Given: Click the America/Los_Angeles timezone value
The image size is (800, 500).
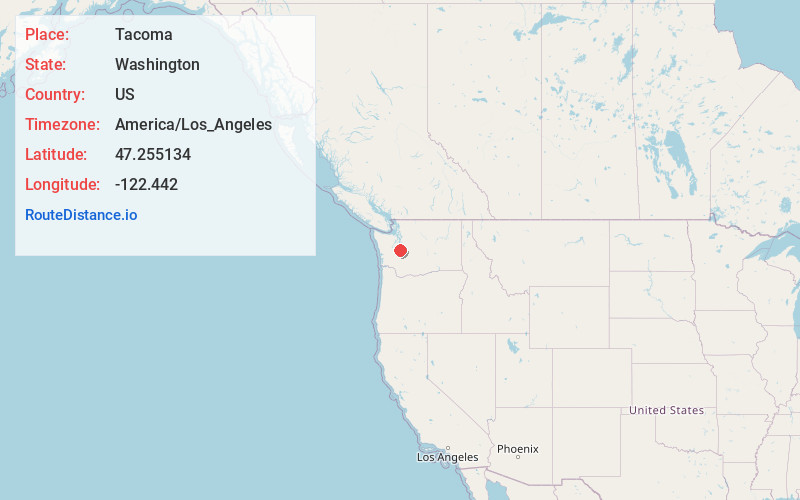Looking at the screenshot, I should pos(193,124).
